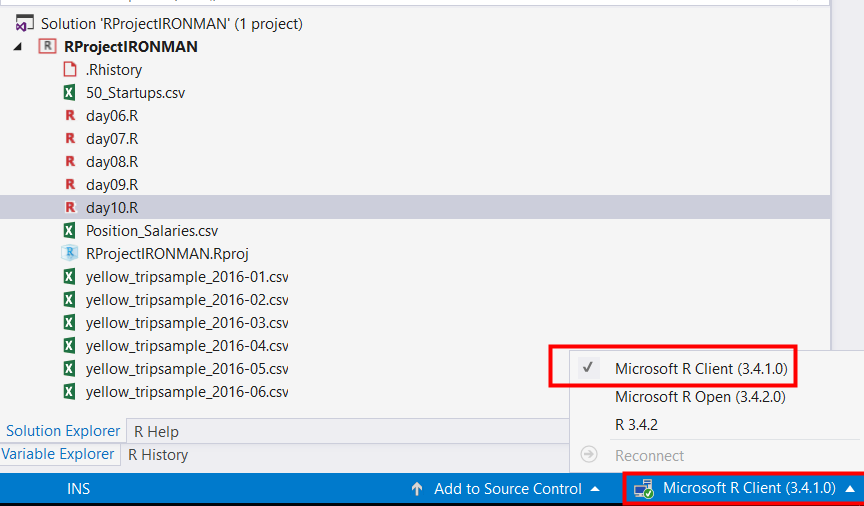The width and height of the screenshot is (864, 506).
Task: Open the Add to Source Control dropdown arrow
Action: [x=595, y=489]
